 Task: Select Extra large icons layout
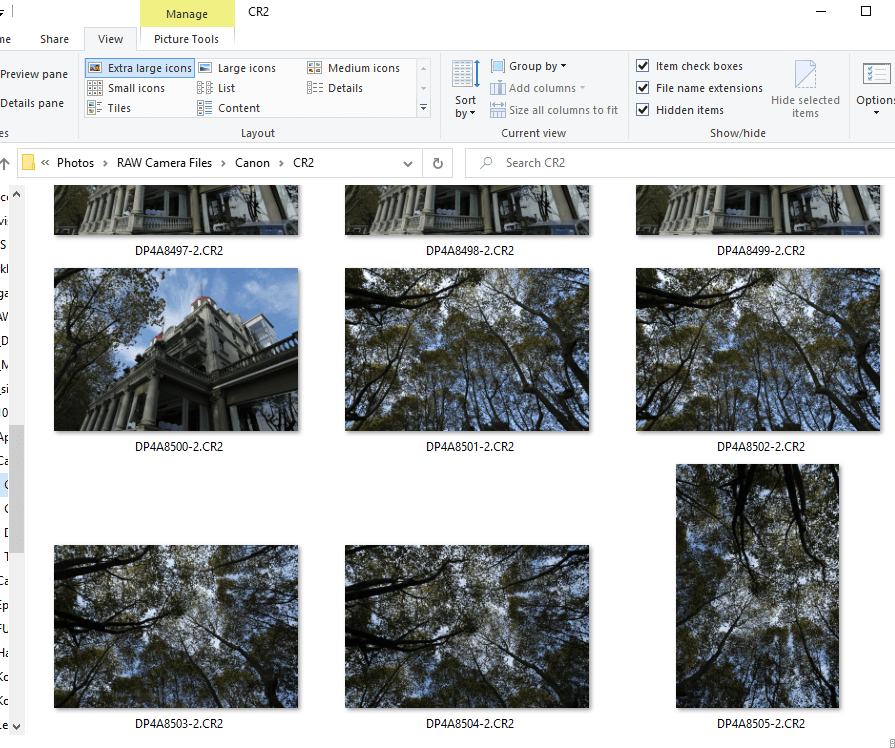coord(139,68)
